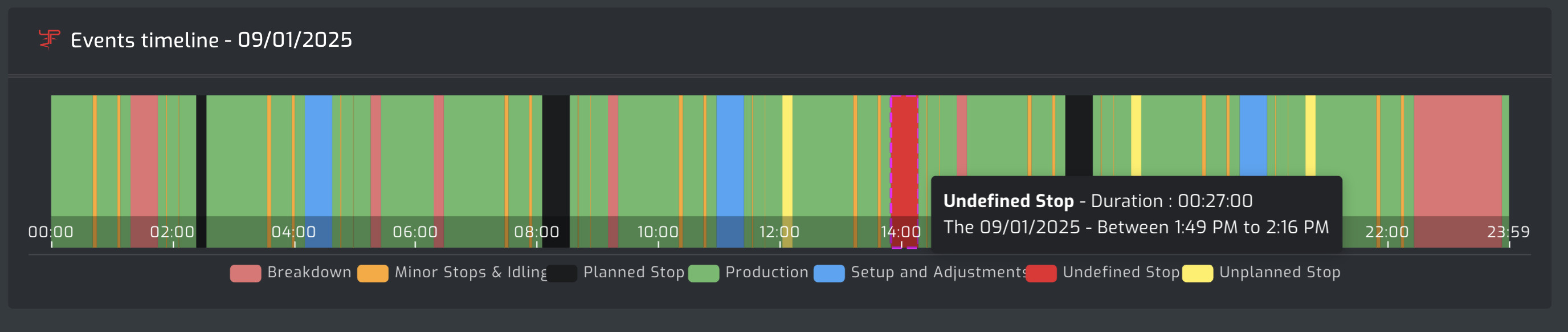Viewport: 1568px width, 332px height.
Task: Click the Planned Stop legend label
Action: (634, 272)
